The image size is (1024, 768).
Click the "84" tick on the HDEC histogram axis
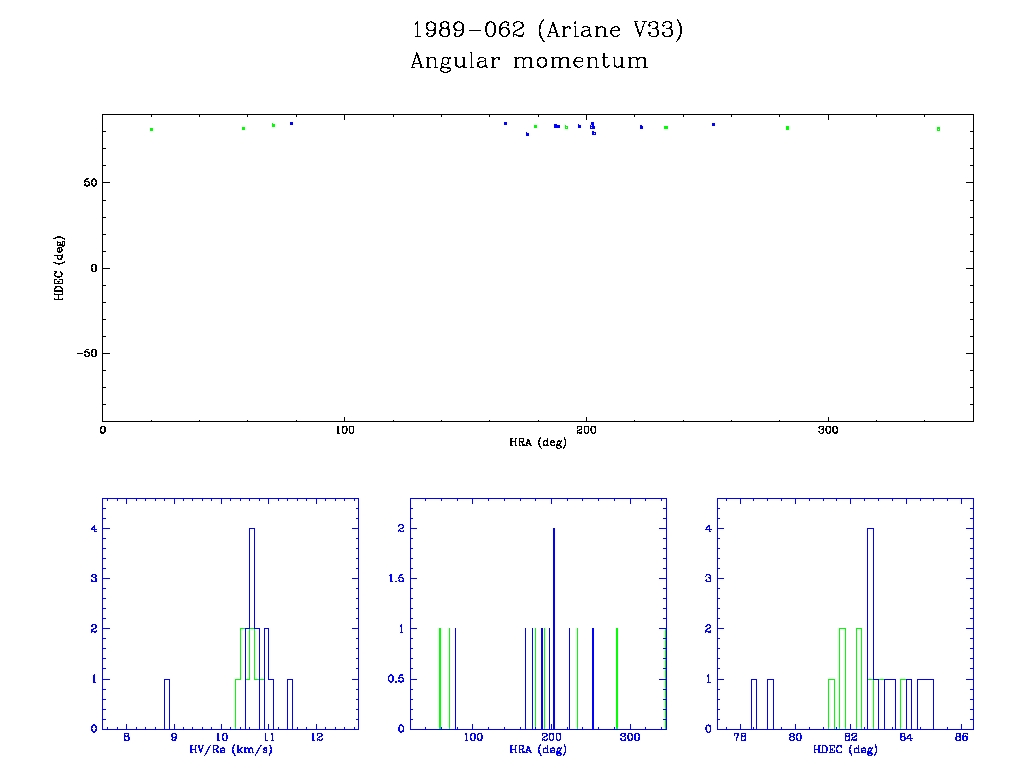906,737
